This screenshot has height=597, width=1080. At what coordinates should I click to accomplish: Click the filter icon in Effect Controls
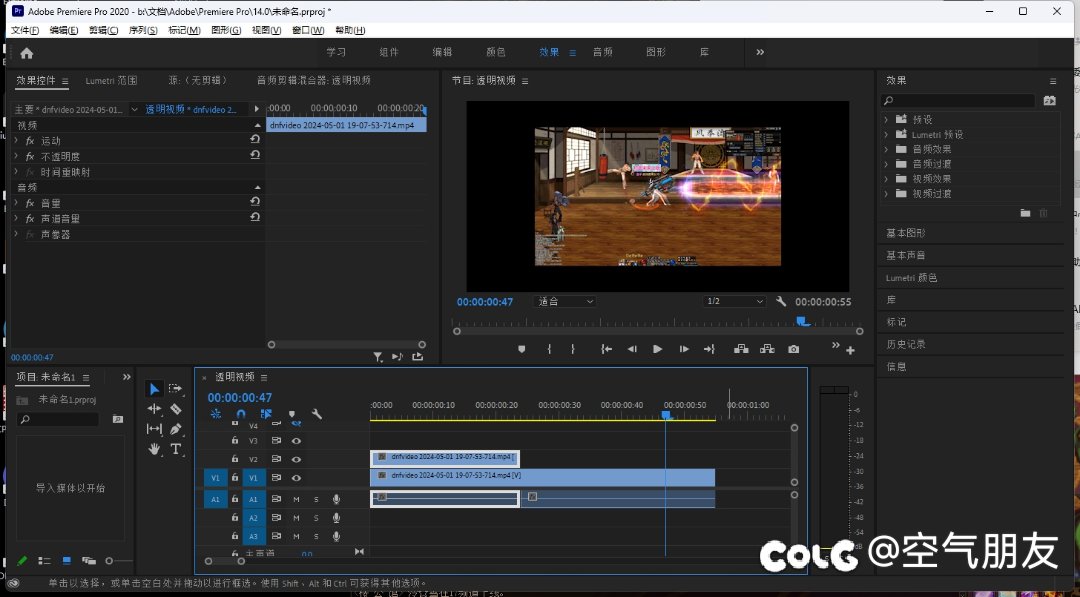tap(378, 357)
